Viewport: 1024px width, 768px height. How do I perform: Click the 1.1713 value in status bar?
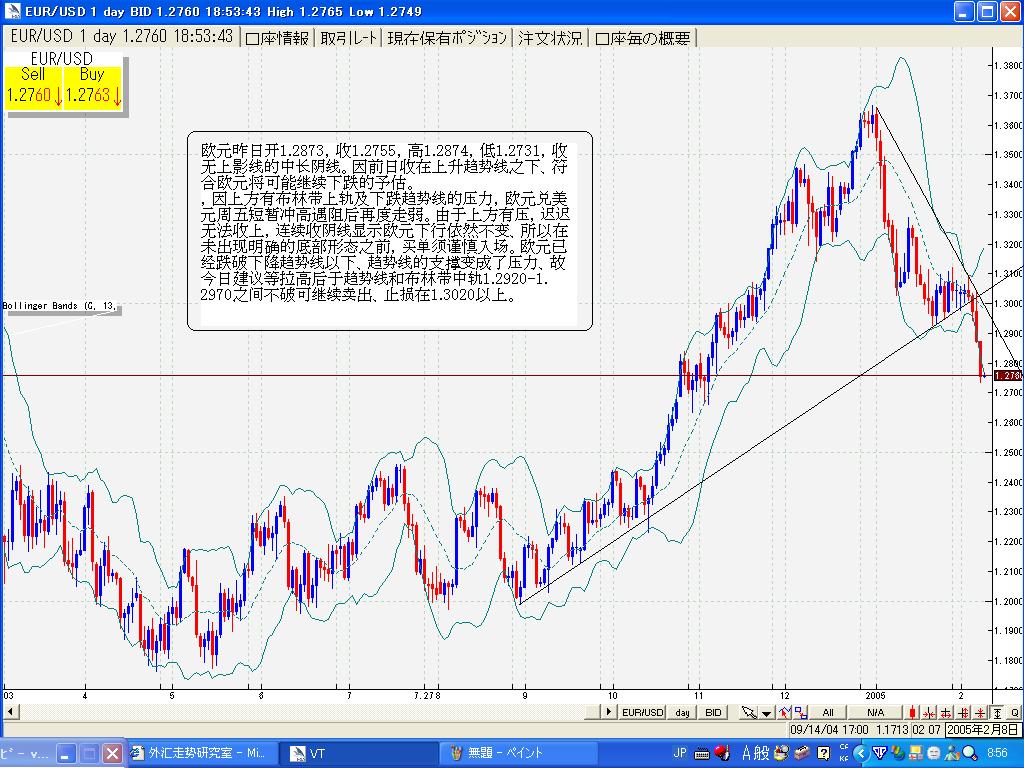tap(892, 729)
